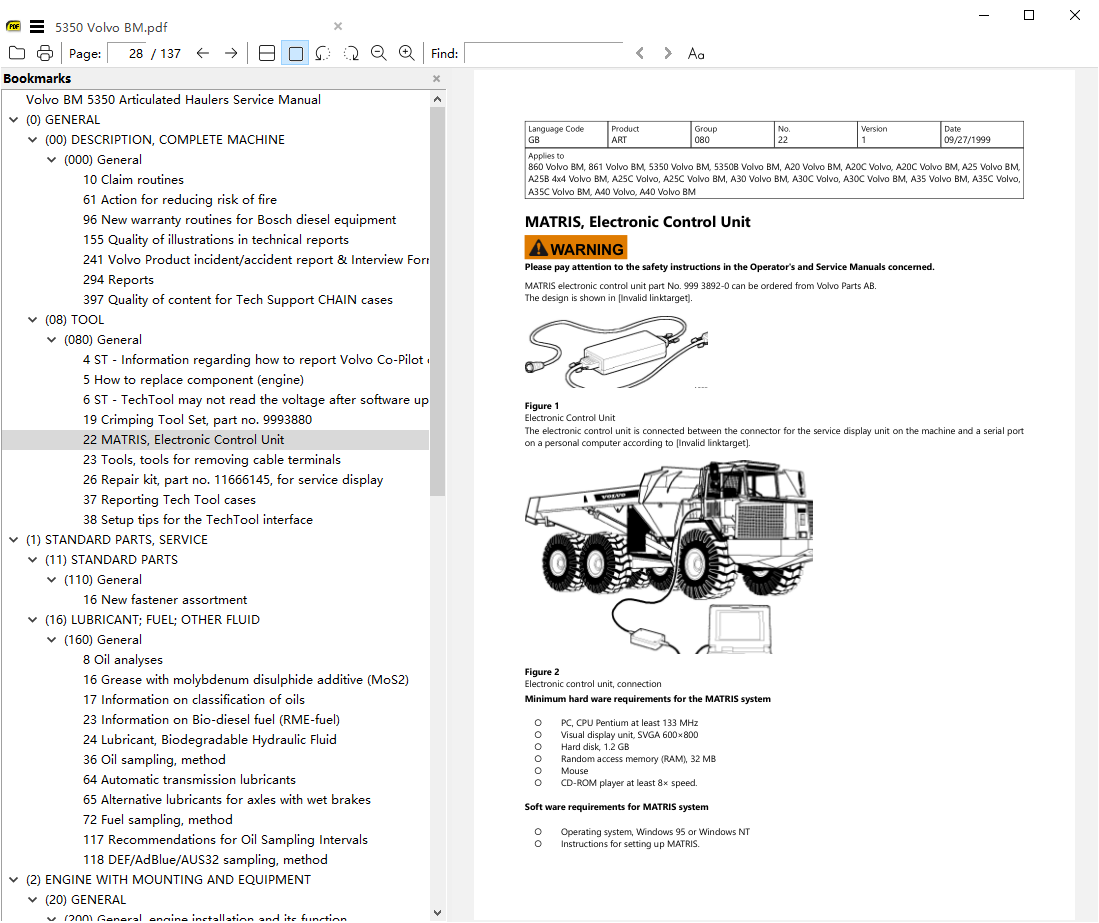This screenshot has width=1099, height=923.
Task: Collapse the (080) General node
Action: click(51, 340)
